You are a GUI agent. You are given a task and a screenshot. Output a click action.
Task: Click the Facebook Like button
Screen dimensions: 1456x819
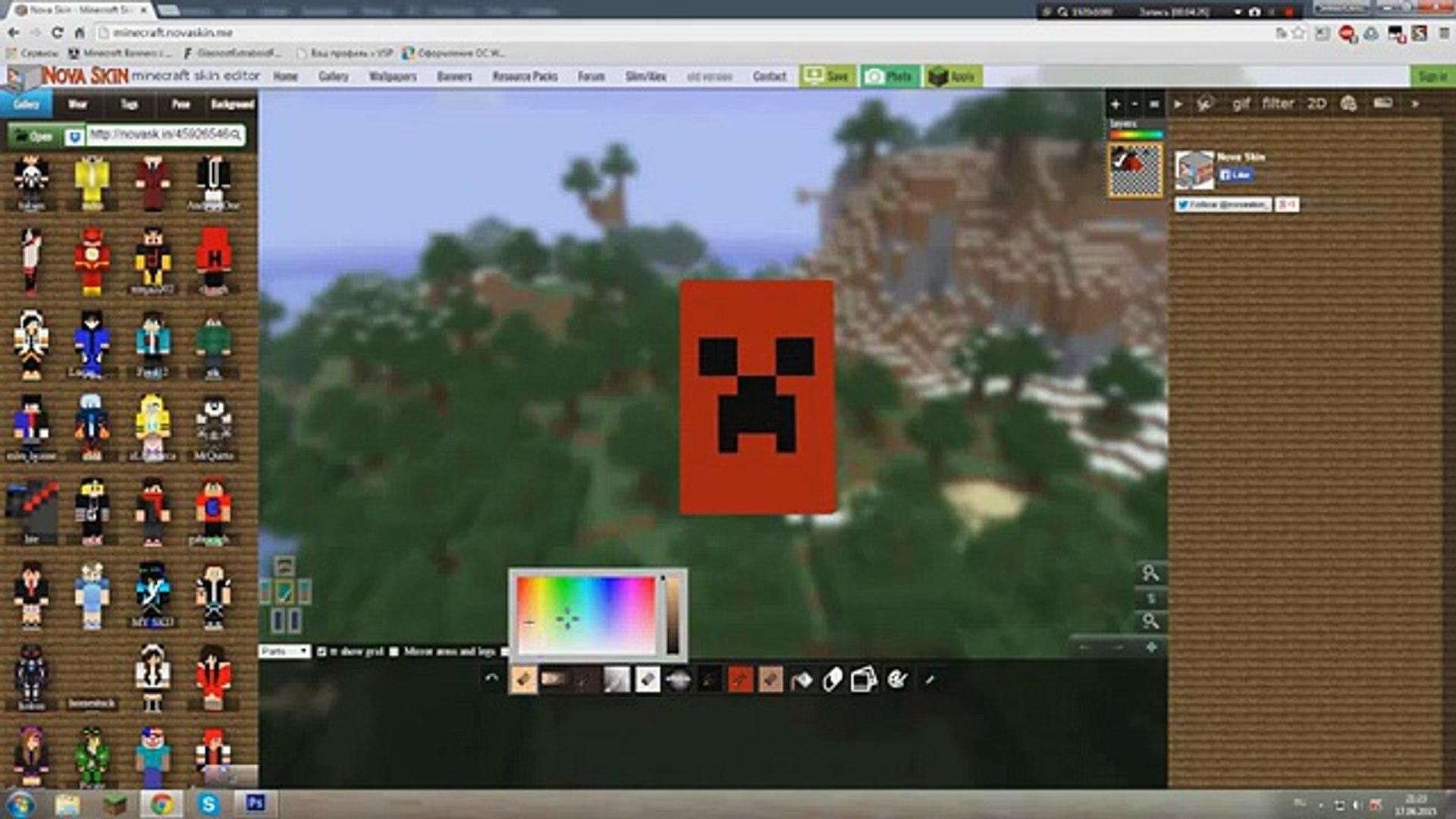pyautogui.click(x=1235, y=174)
